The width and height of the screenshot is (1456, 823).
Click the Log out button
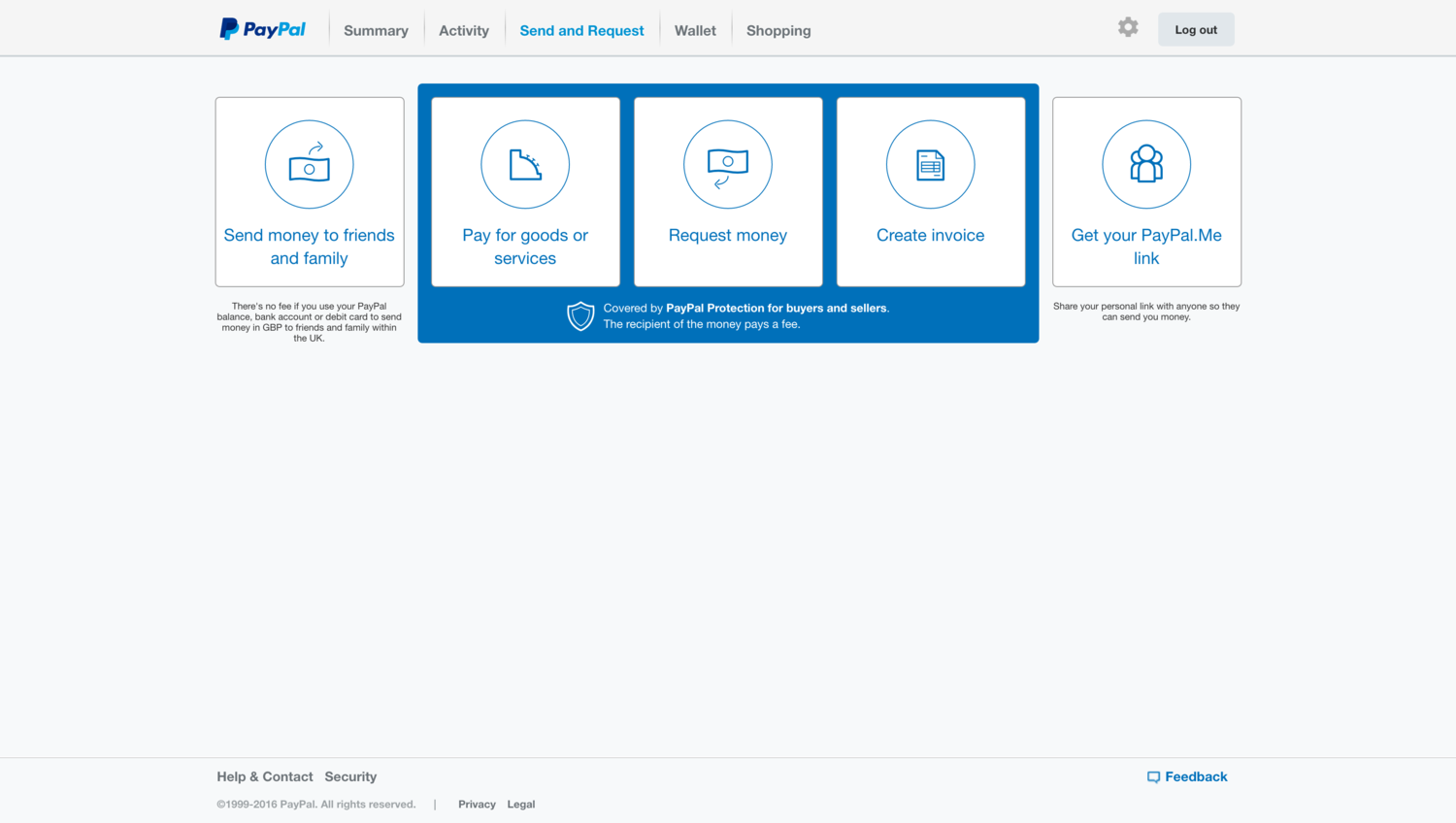coord(1196,29)
